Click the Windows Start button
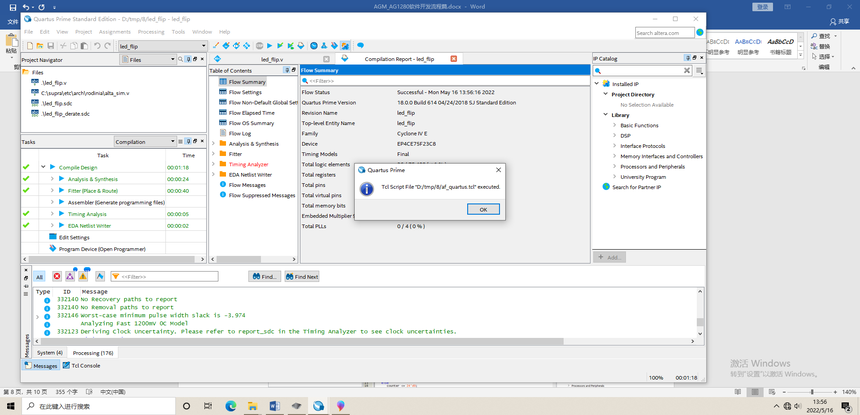 [x=10, y=406]
